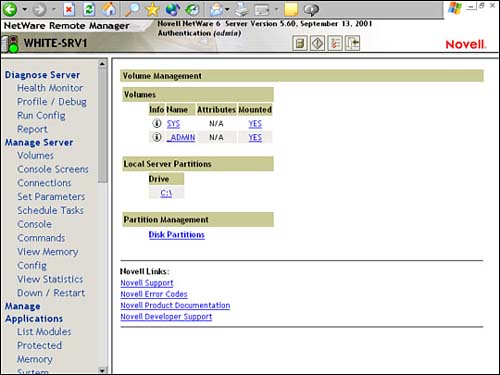Image resolution: width=500 pixels, height=375 pixels.
Task: Open the Novell Developer Support link
Action: pos(166,317)
